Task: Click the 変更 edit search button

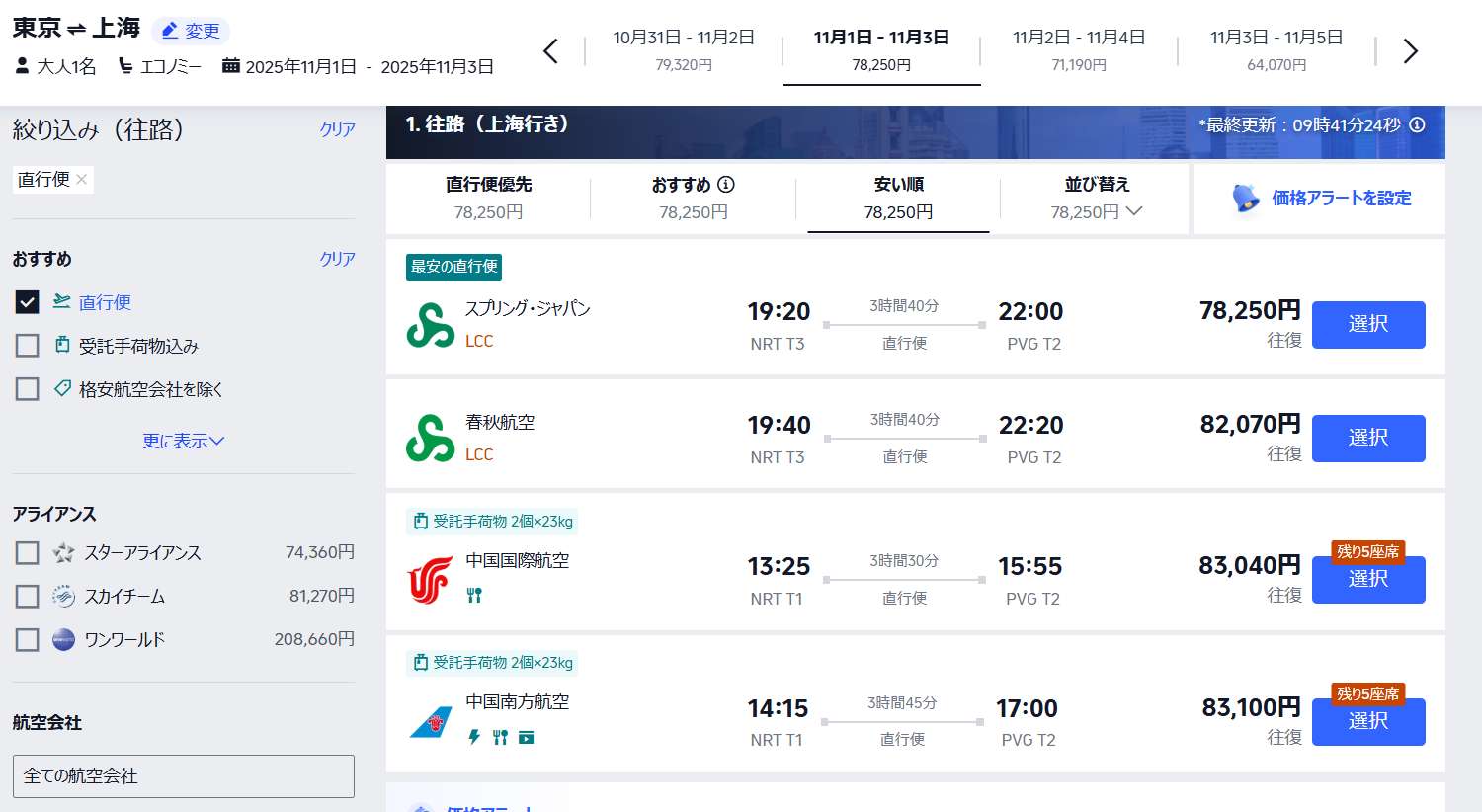Action: pos(191,31)
